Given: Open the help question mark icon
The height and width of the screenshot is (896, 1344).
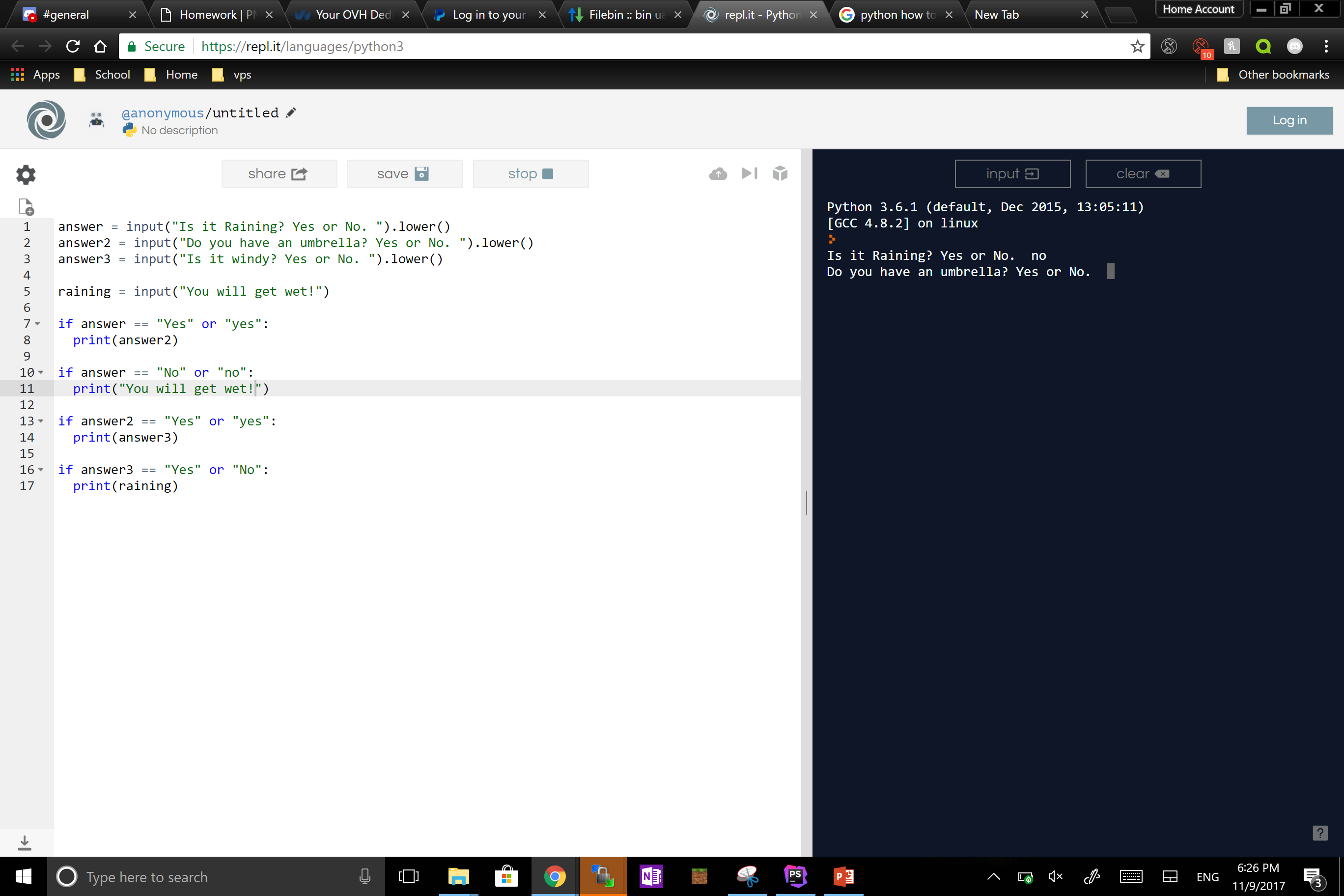Looking at the screenshot, I should pyautogui.click(x=1319, y=833).
